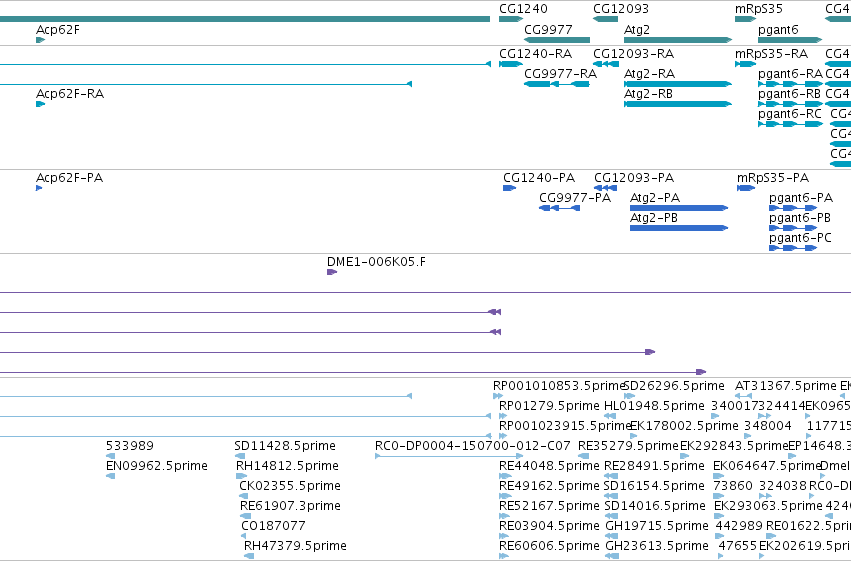Viewport: 851px width, 561px height.
Task: Click the DME1-006K05.F feature label
Action: (x=376, y=262)
